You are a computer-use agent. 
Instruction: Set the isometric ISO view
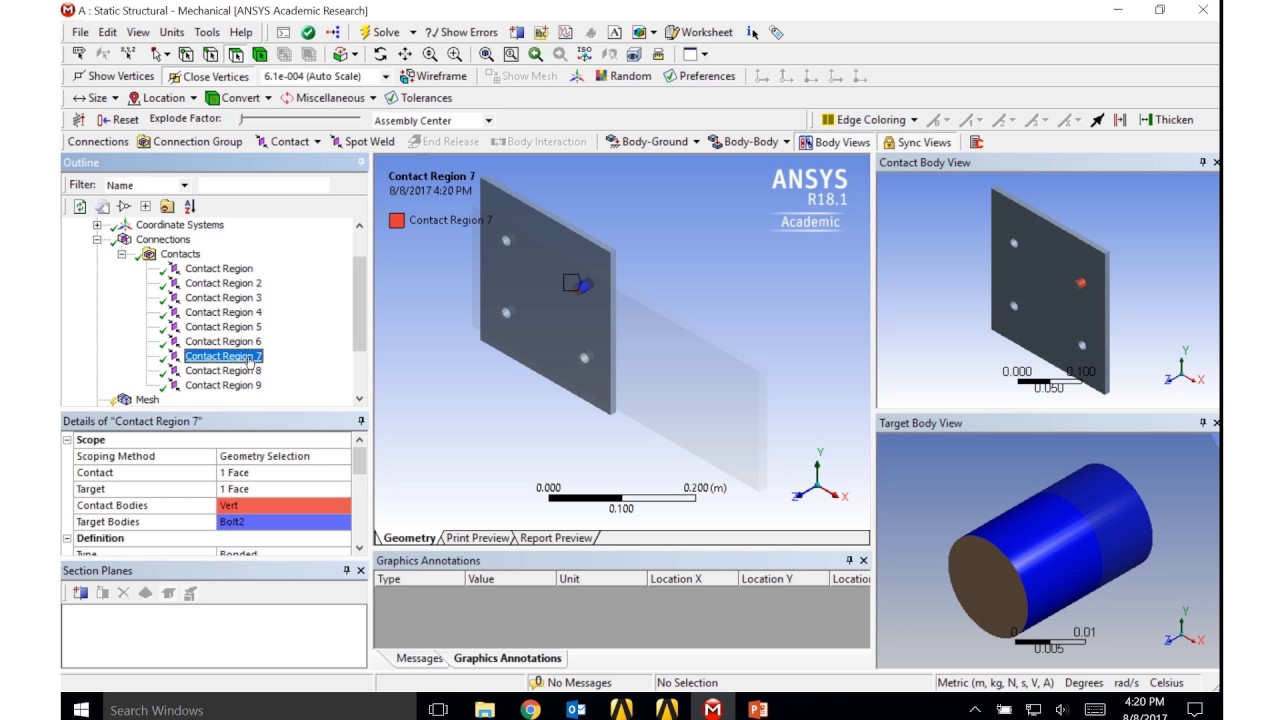(x=585, y=54)
